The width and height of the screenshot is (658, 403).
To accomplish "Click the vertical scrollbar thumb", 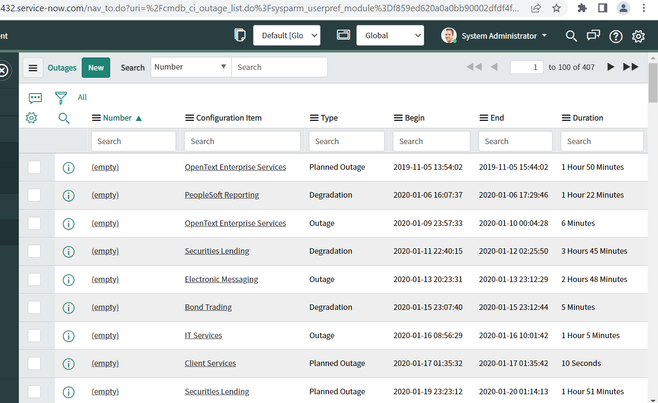I will 653,83.
